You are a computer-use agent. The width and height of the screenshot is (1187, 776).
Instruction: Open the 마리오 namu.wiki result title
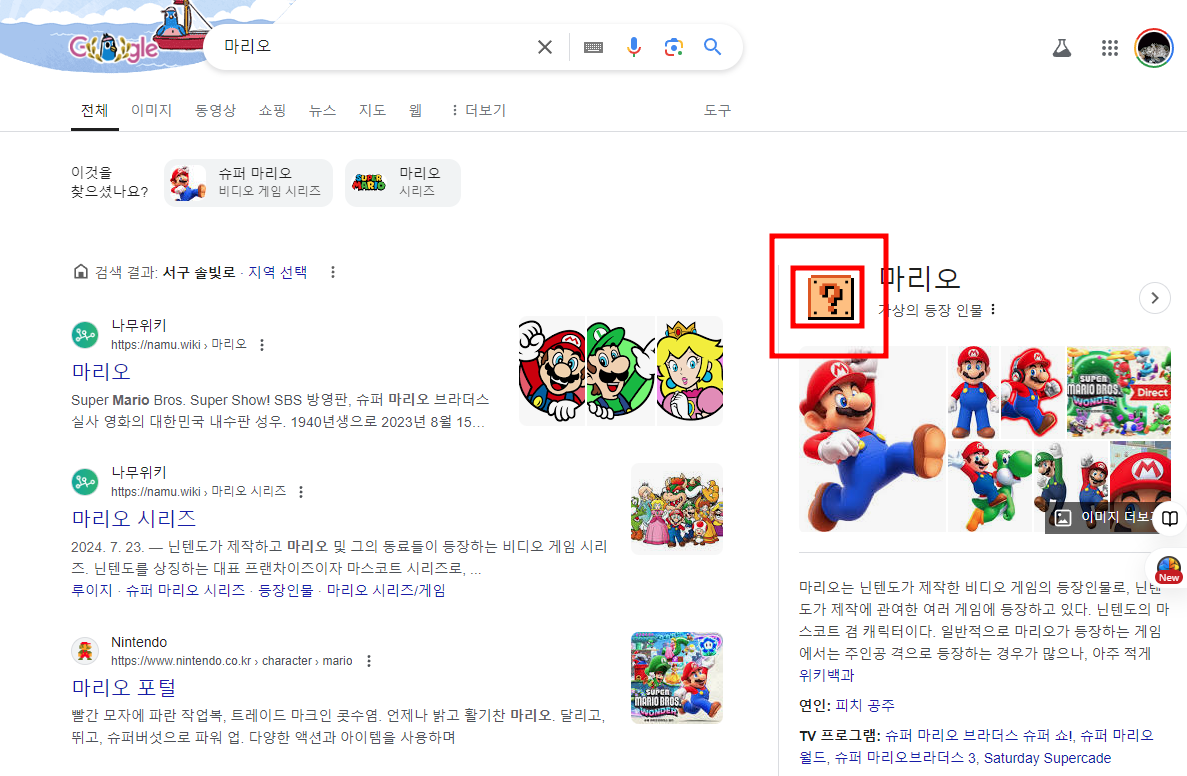click(x=101, y=372)
